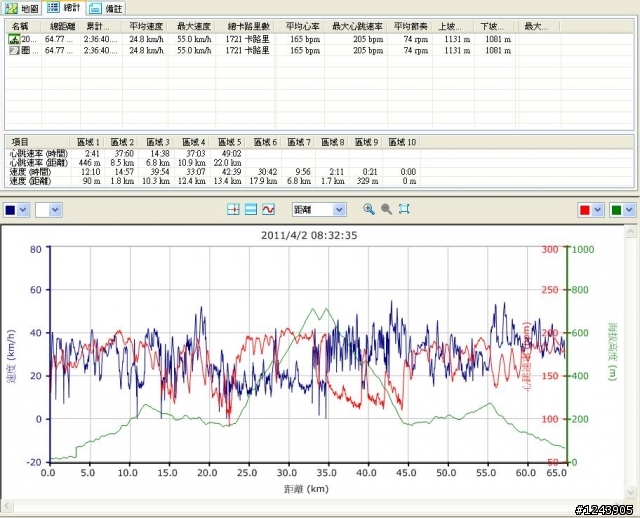Sort by 總卡路里數 column header

[249, 27]
